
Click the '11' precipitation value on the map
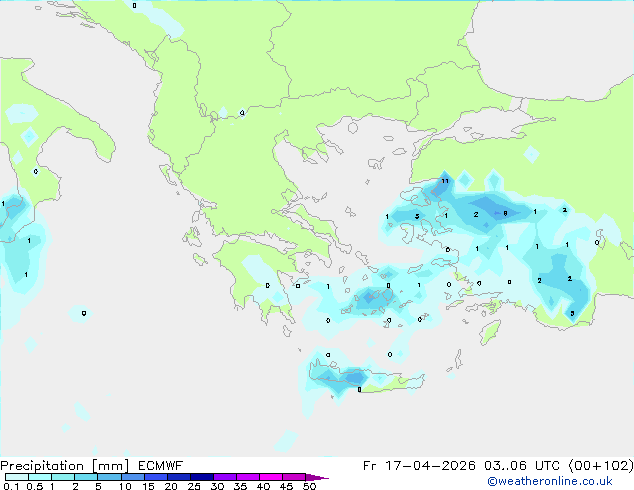click(445, 181)
